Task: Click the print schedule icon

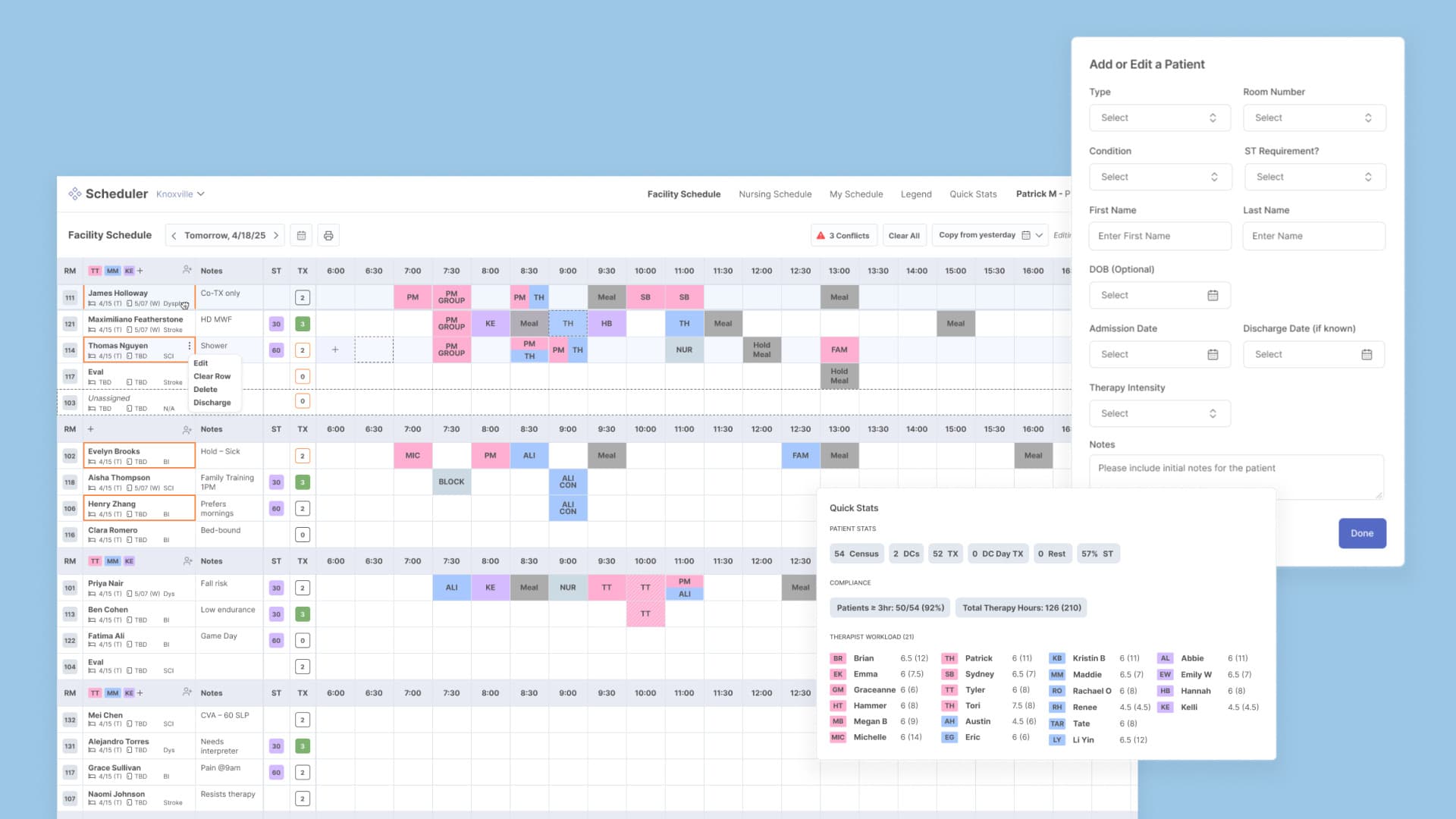Action: [328, 236]
